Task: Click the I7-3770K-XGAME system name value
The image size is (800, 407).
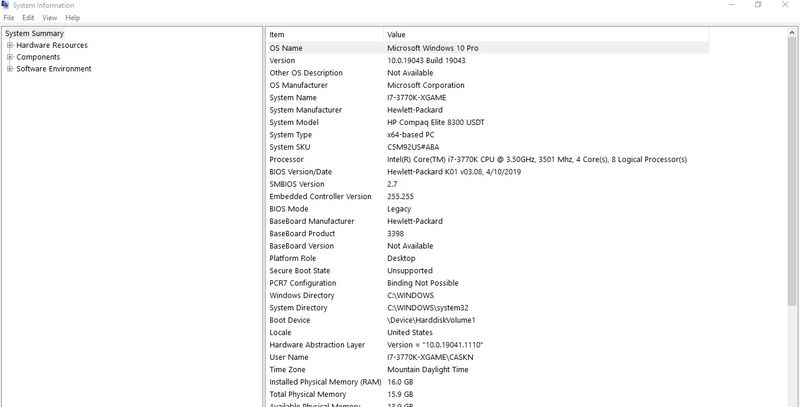Action: tap(416, 97)
